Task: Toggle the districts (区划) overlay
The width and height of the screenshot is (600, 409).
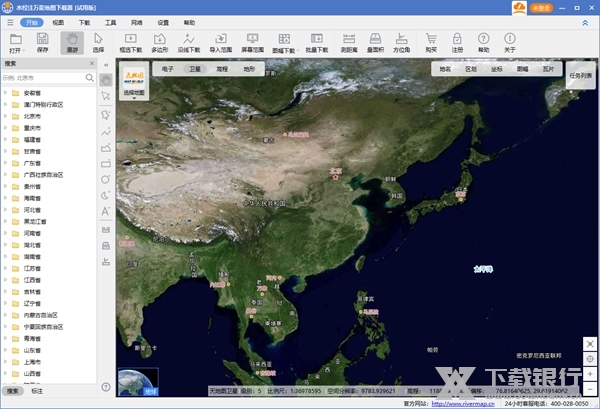Action: 471,70
